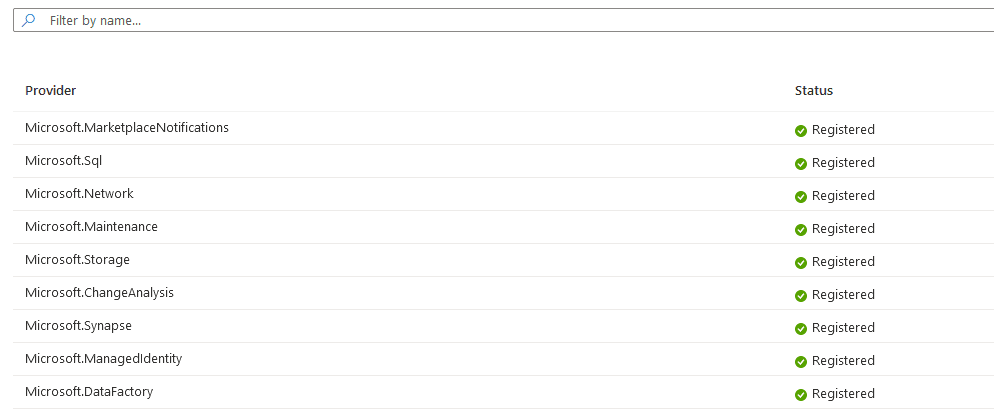Select the Microsoft.Storage provider

(77, 260)
